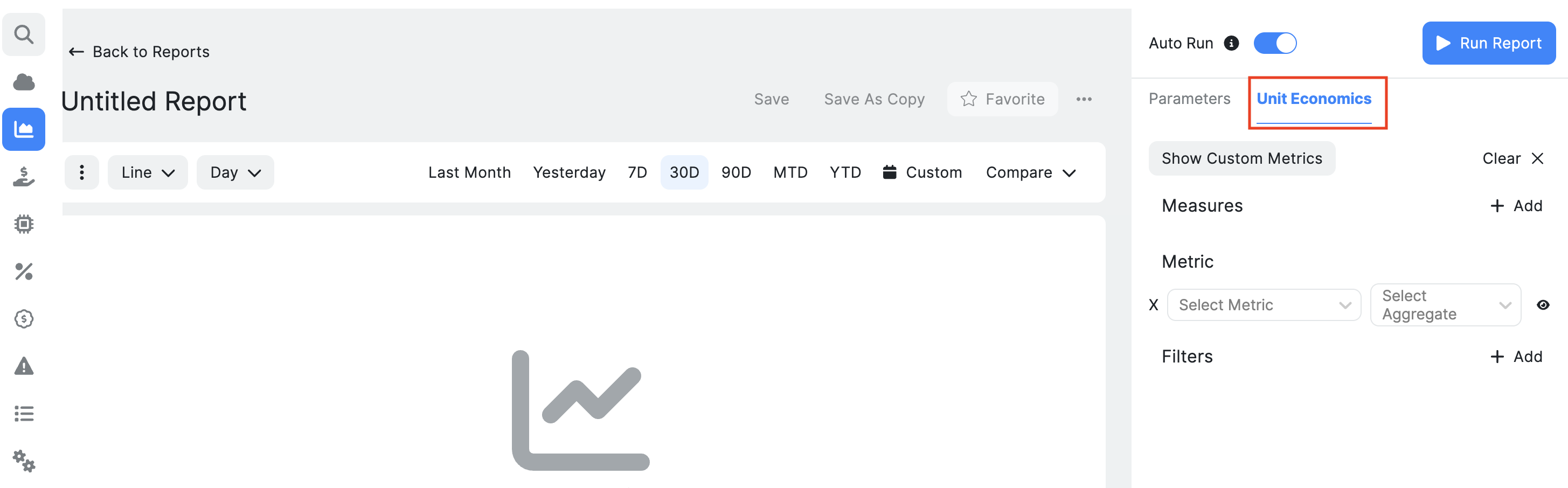1568x488 pixels.
Task: Open the Line chart type dropdown
Action: click(x=147, y=172)
